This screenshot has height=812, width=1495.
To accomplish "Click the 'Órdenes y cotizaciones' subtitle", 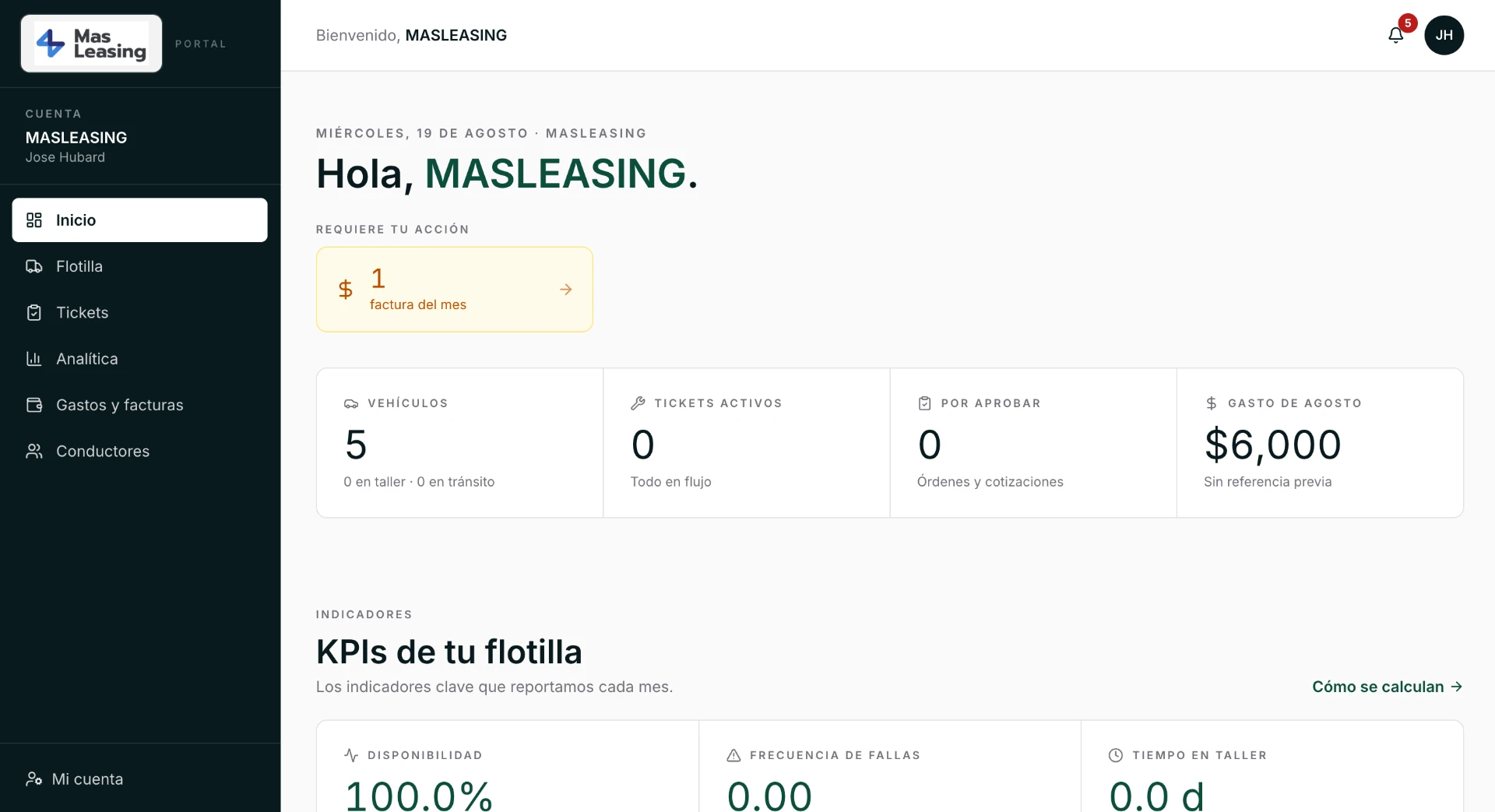I will point(990,482).
